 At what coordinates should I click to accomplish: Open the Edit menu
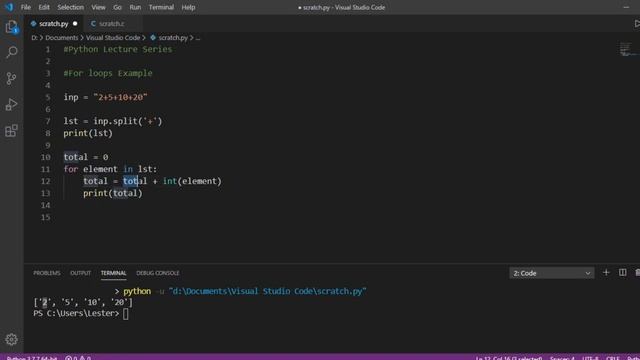click(44, 7)
